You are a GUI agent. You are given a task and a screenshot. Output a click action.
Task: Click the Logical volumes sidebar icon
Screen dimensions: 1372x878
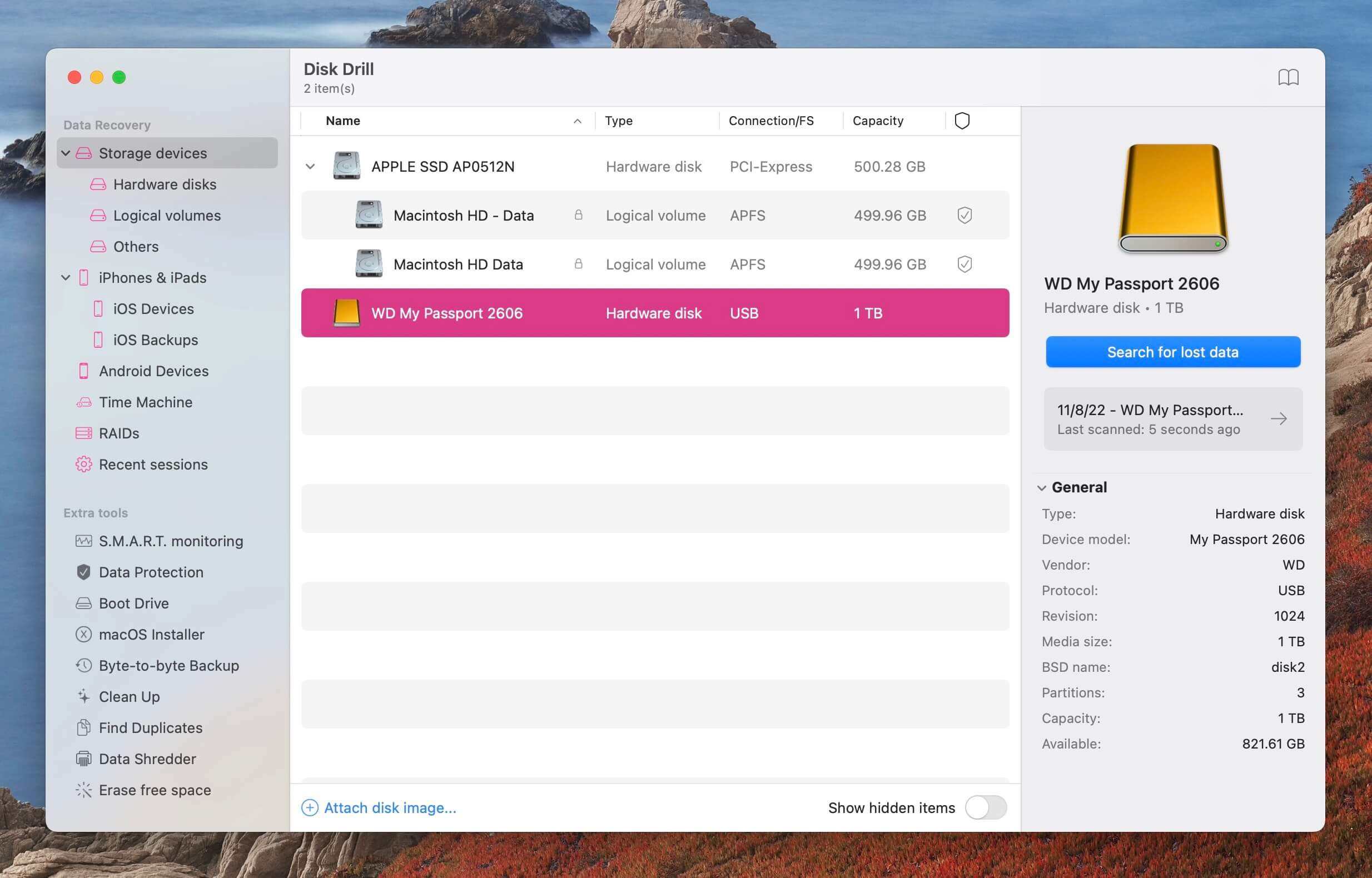[98, 216]
